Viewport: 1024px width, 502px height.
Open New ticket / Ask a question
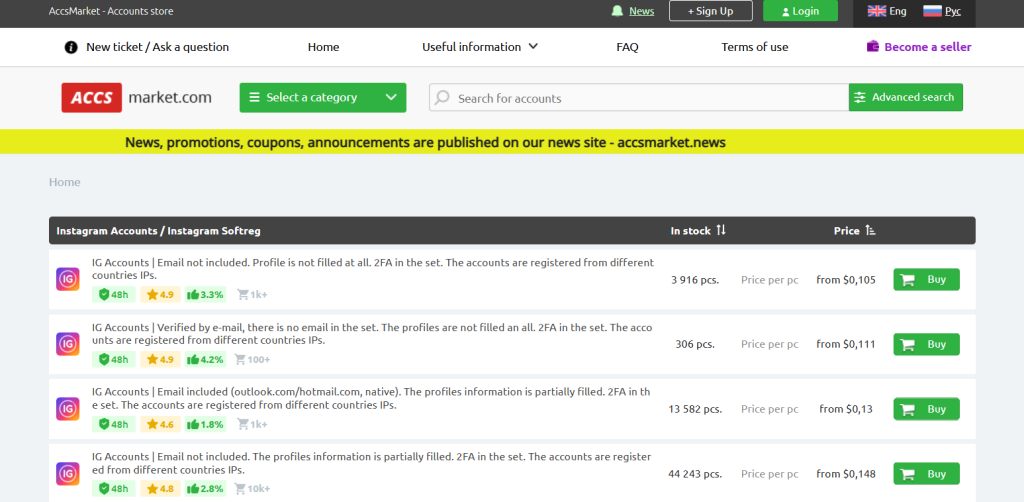tap(157, 47)
